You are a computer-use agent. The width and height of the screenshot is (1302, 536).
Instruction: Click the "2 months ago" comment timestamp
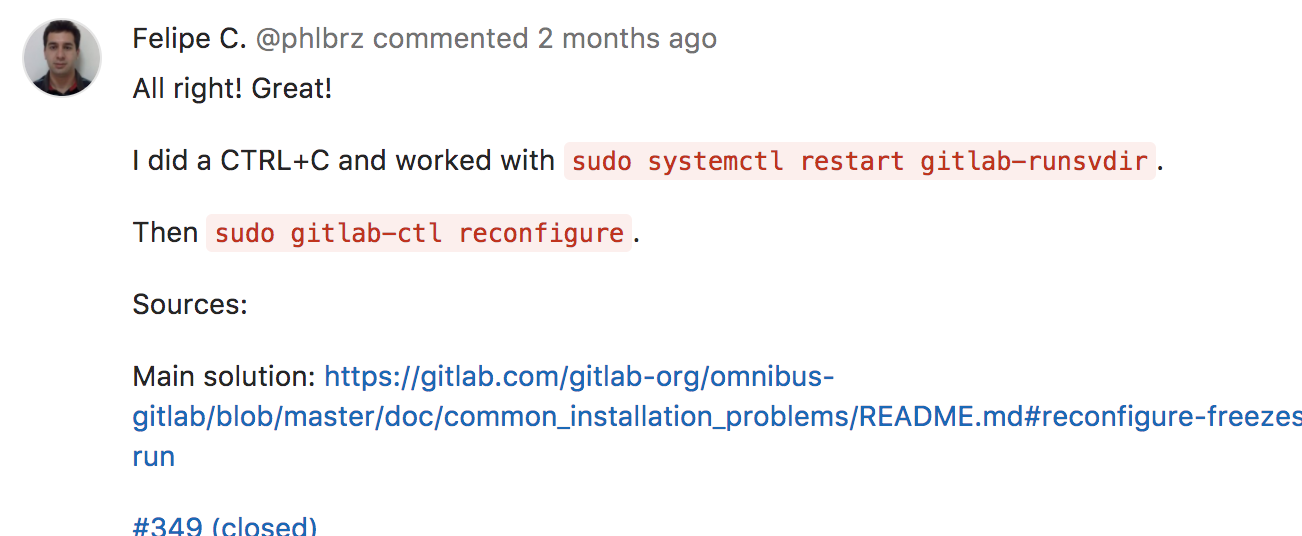click(627, 39)
